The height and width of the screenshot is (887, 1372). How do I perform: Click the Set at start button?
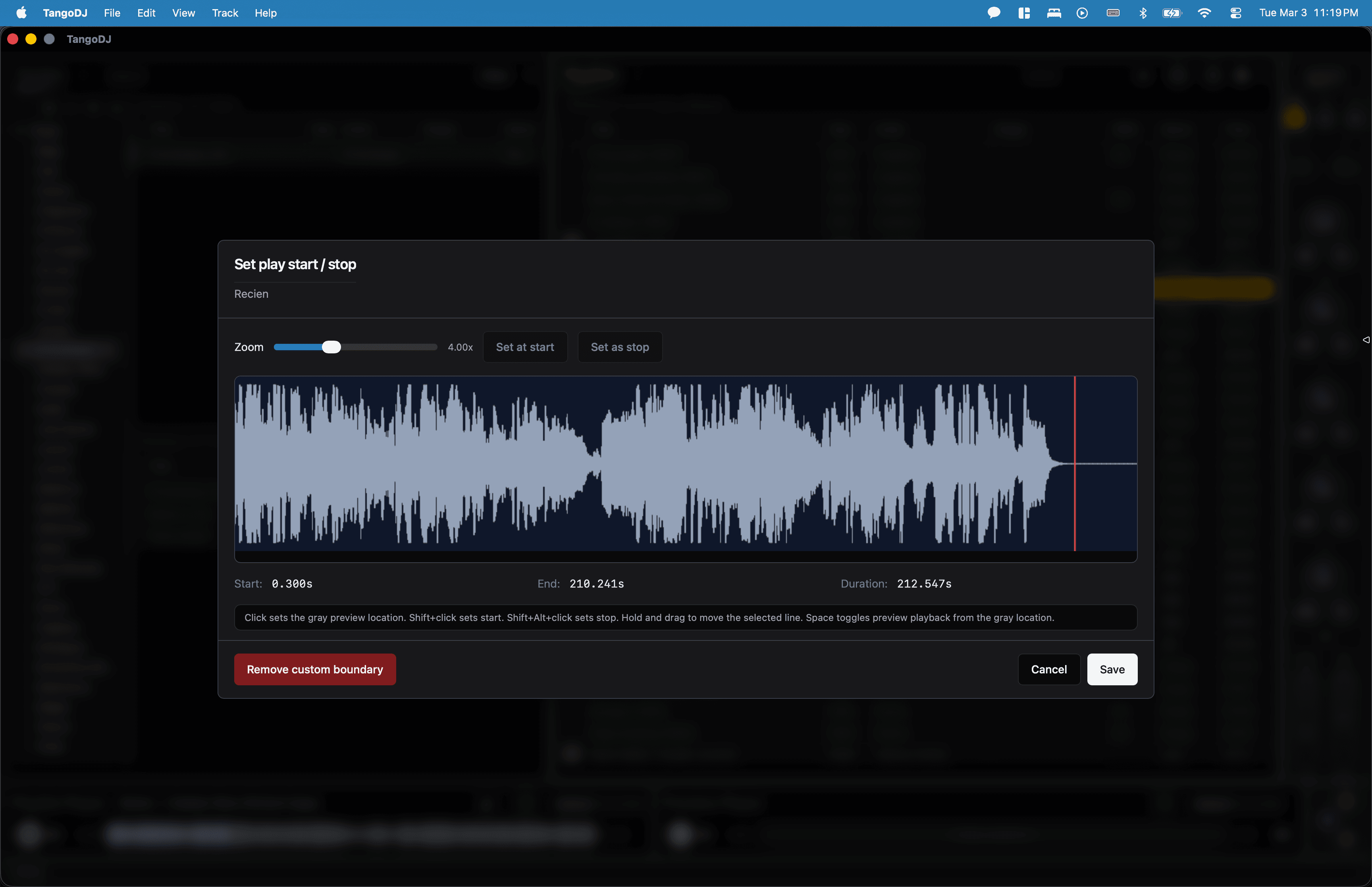pos(525,347)
